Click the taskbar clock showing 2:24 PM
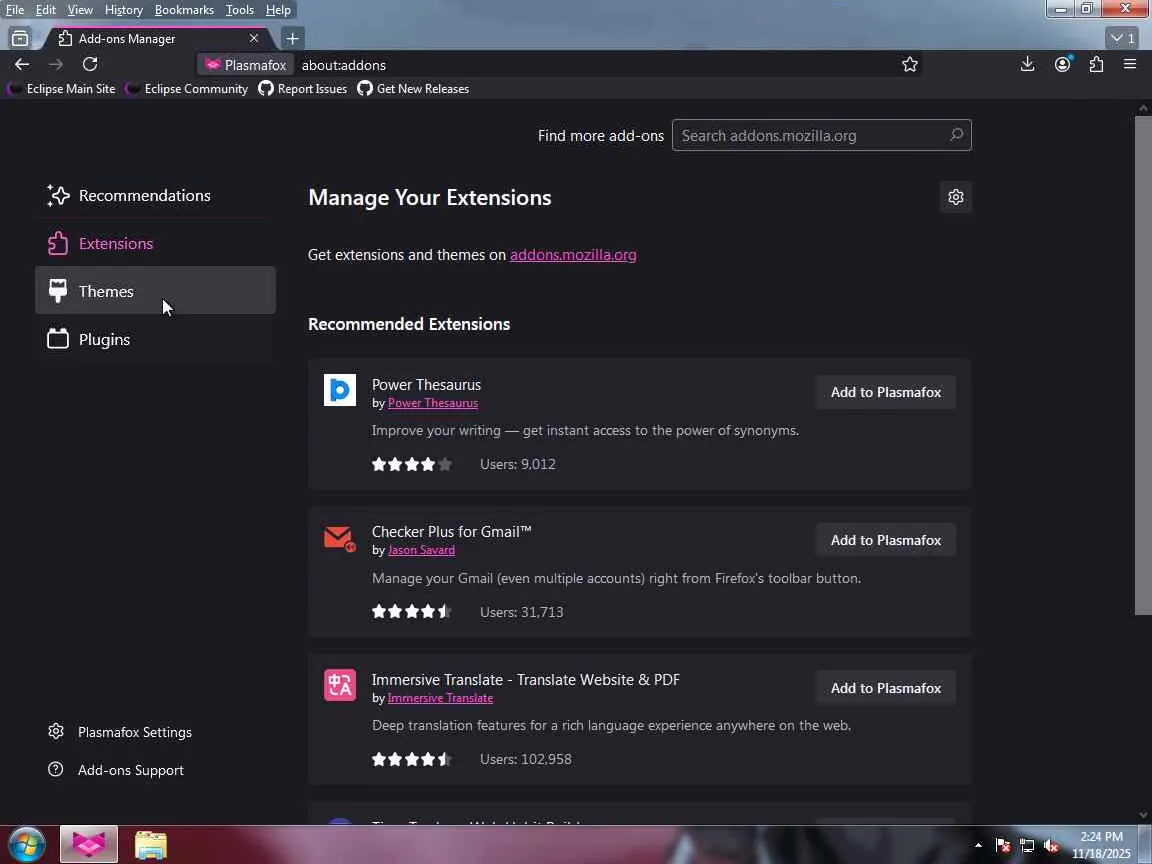 tap(1101, 845)
